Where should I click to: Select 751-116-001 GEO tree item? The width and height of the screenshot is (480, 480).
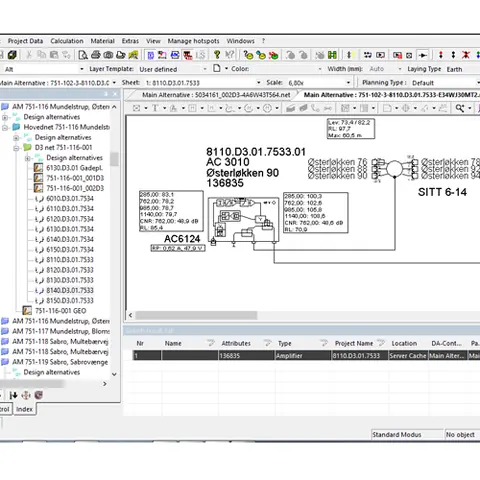(x=60, y=311)
